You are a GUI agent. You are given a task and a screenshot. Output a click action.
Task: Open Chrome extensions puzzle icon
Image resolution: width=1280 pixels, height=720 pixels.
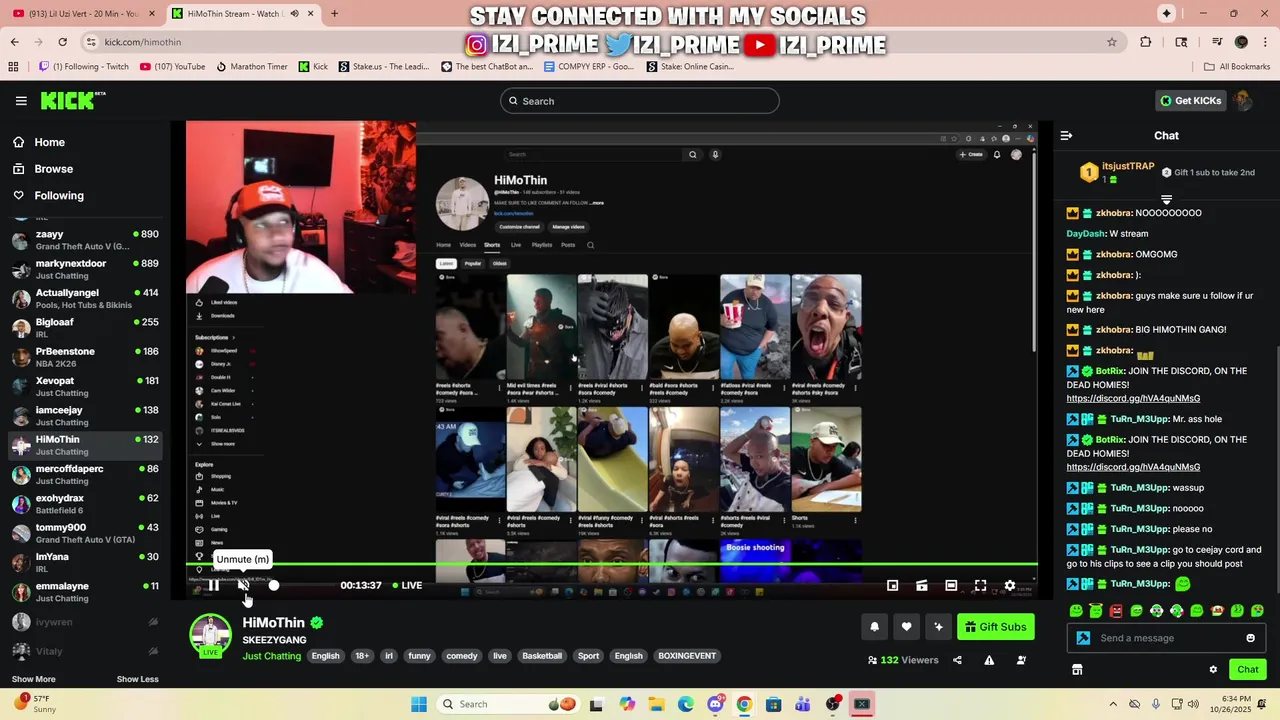[x=1146, y=42]
